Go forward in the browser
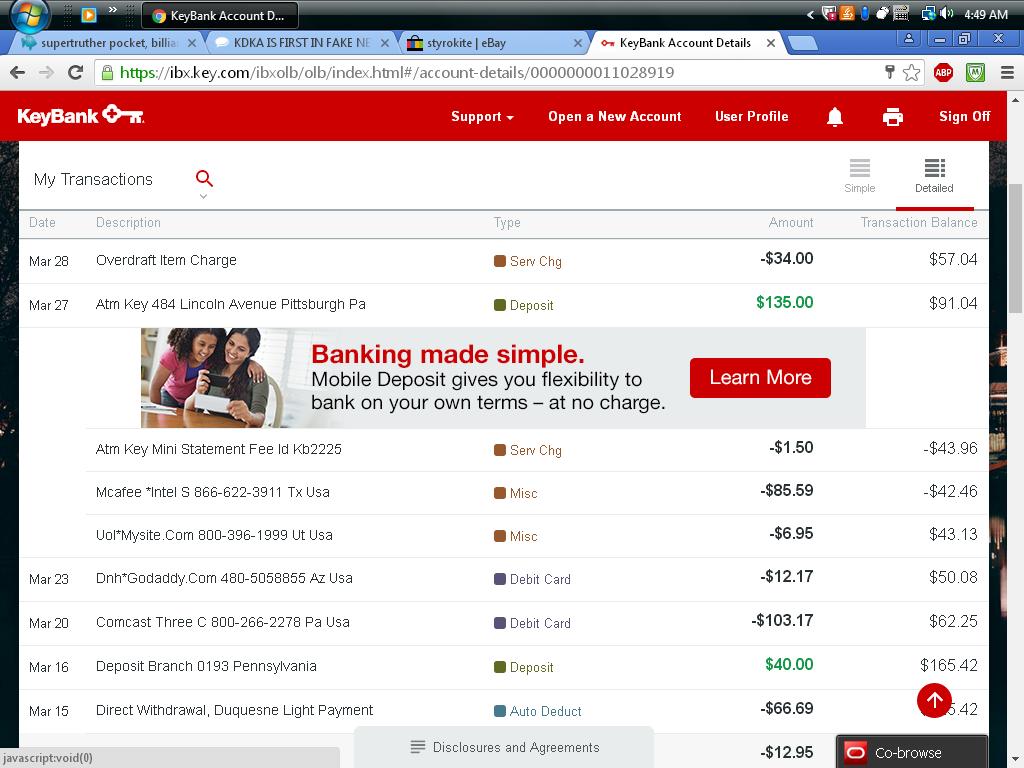 coord(46,72)
